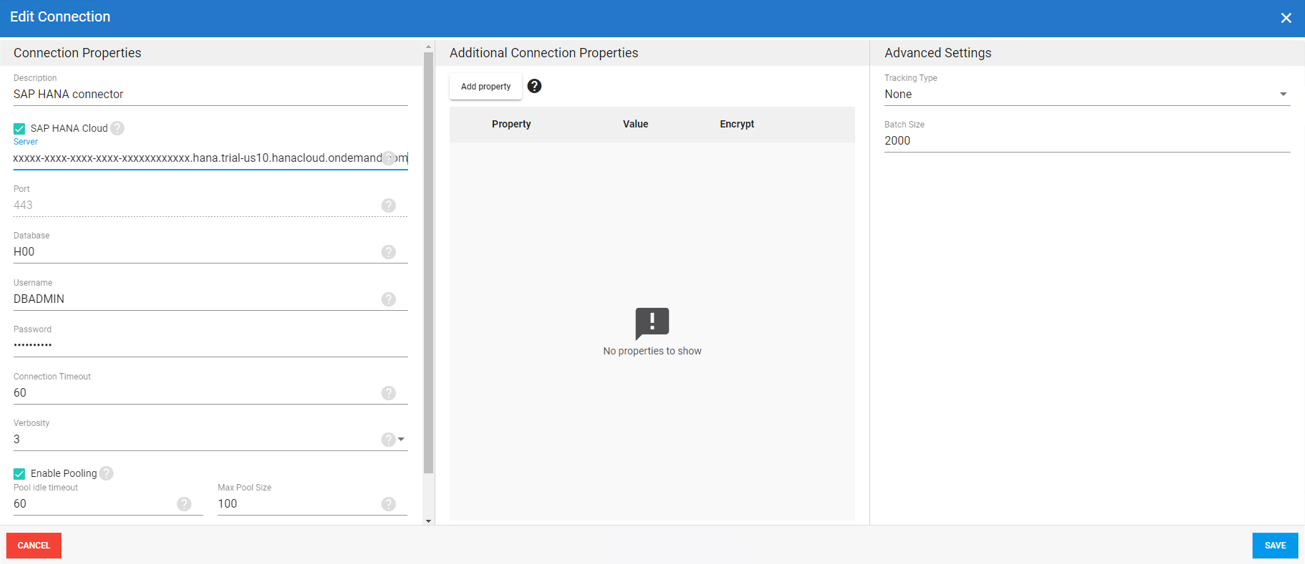Close the Edit Connection dialog
This screenshot has height=564, width=1305.
[1286, 18]
